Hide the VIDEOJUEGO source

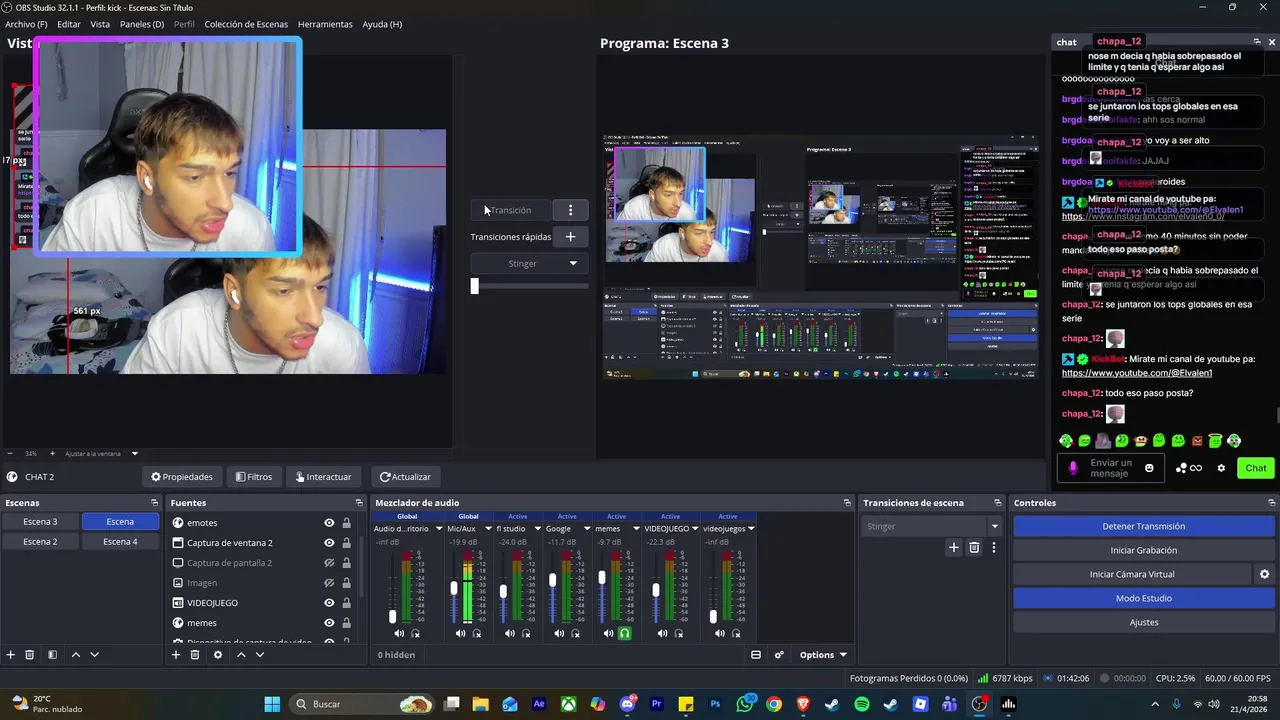click(329, 603)
